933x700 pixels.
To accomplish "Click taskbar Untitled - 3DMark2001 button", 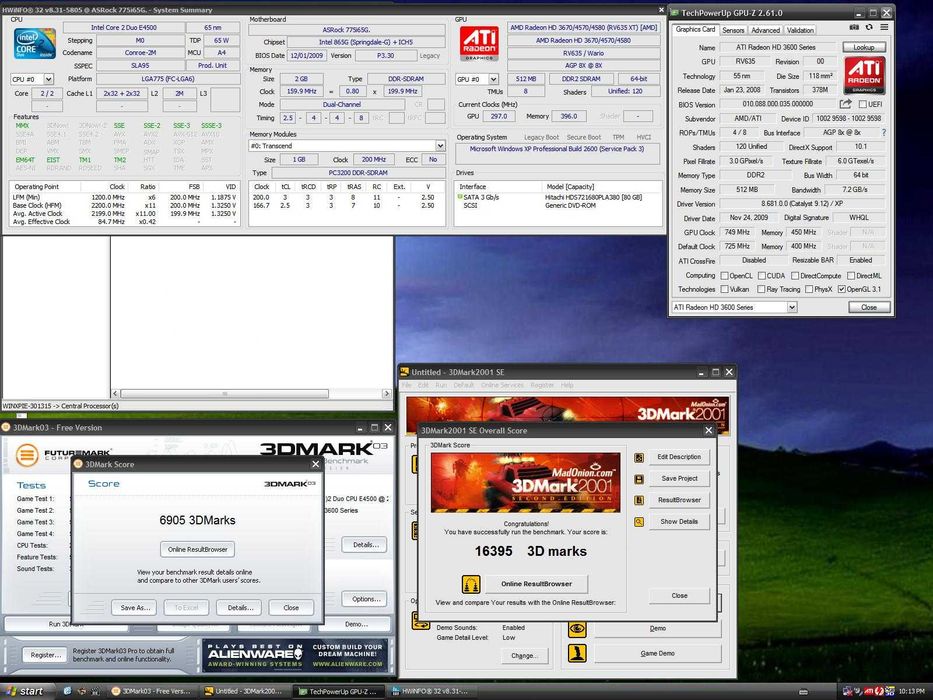I will (x=245, y=691).
